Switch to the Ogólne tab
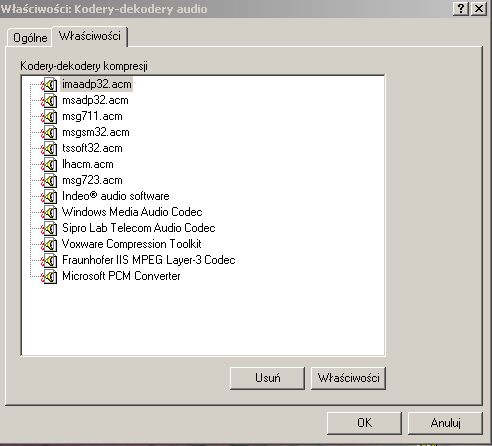This screenshot has height=446, width=492. click(30, 38)
